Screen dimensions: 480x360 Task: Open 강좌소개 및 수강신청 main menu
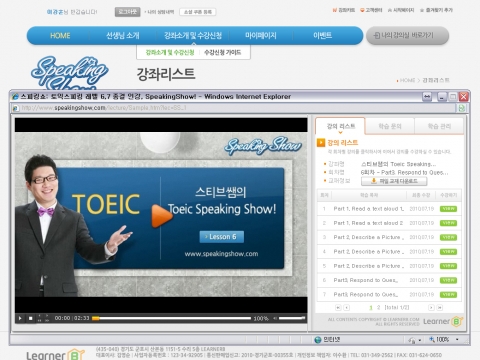click(193, 35)
